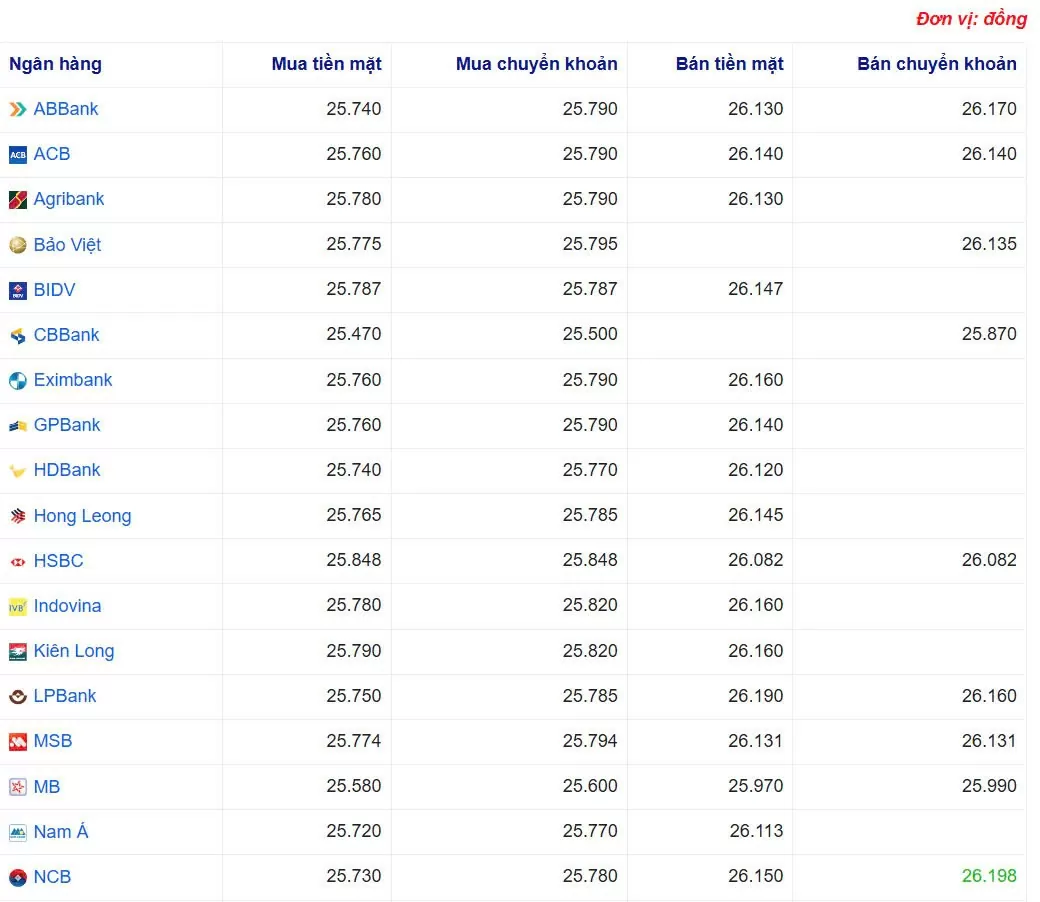The width and height of the screenshot is (1040, 902).
Task: Click the LPBank logo icon
Action: click(x=18, y=696)
